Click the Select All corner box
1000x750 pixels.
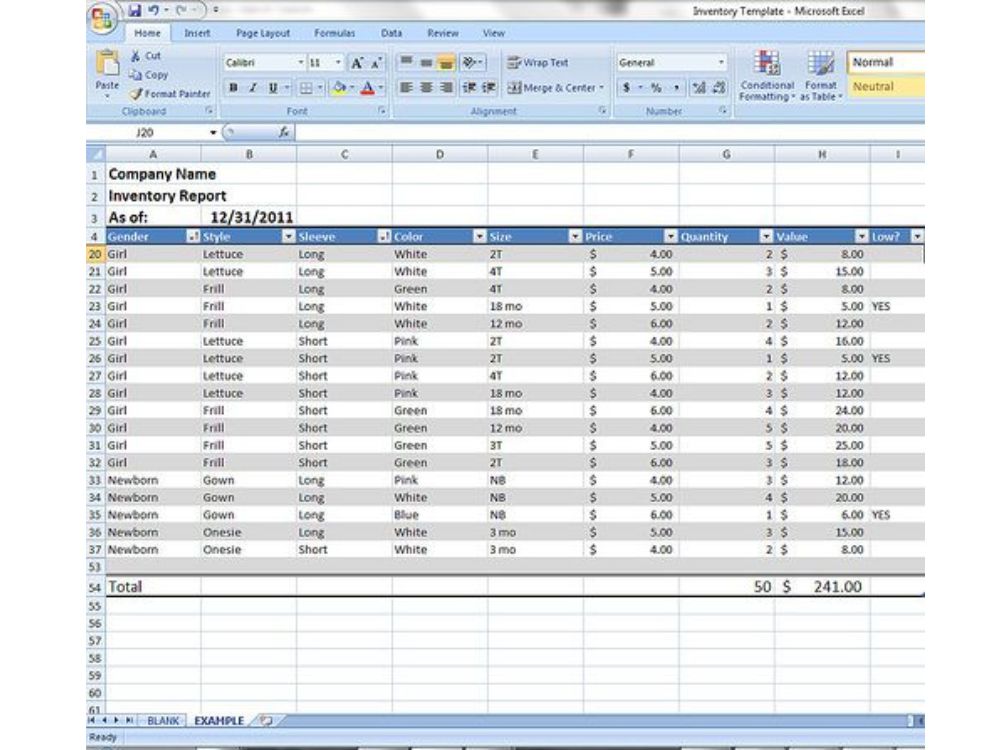click(x=96, y=154)
